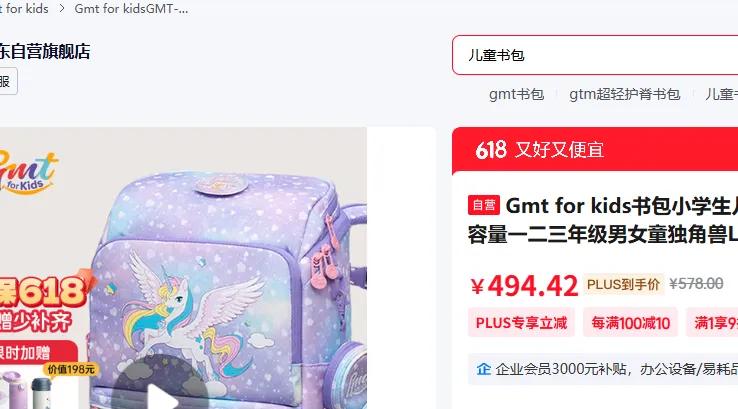Viewport: 738px width, 409px height.
Task: Click the Gmt for Kids logo
Action: [x=29, y=173]
